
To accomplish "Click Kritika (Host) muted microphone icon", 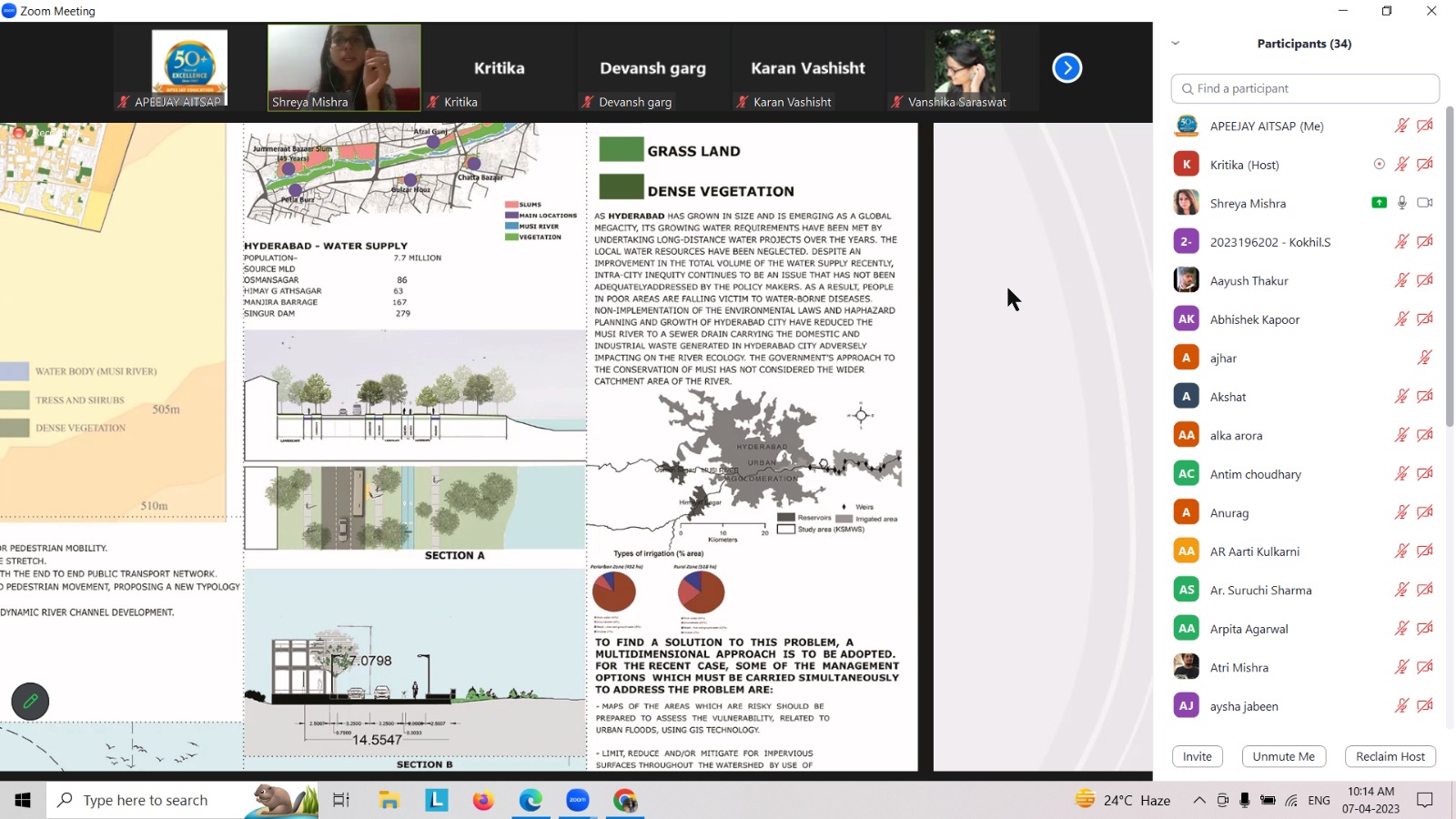I will point(1401,165).
